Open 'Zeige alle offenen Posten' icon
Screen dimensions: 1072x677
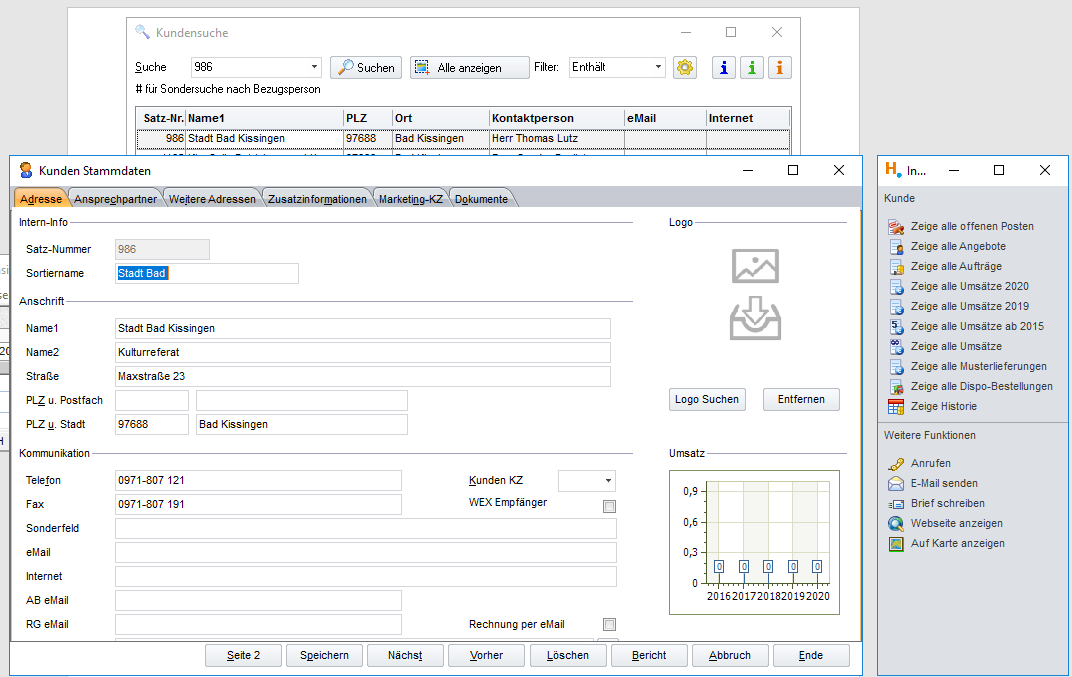(x=896, y=226)
